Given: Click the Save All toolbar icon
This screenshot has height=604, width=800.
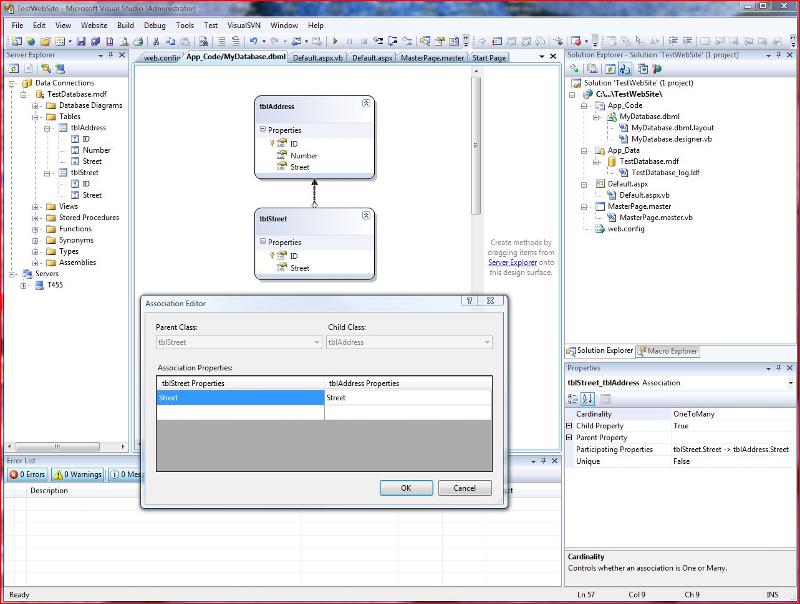Looking at the screenshot, I should coord(95,41).
